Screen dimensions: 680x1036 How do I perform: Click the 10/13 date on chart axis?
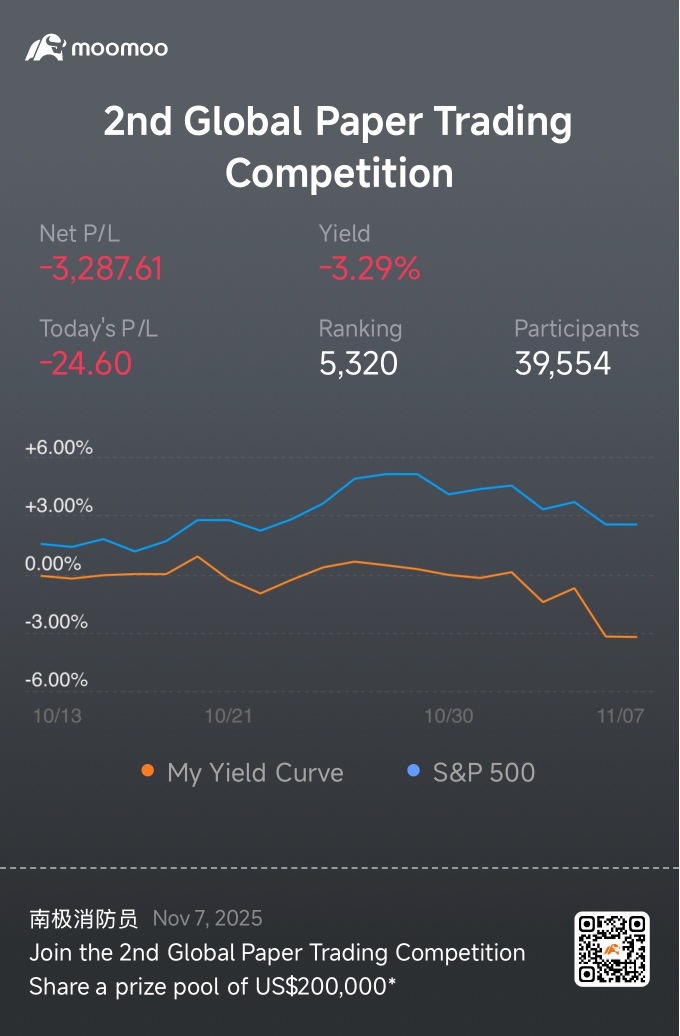point(57,716)
